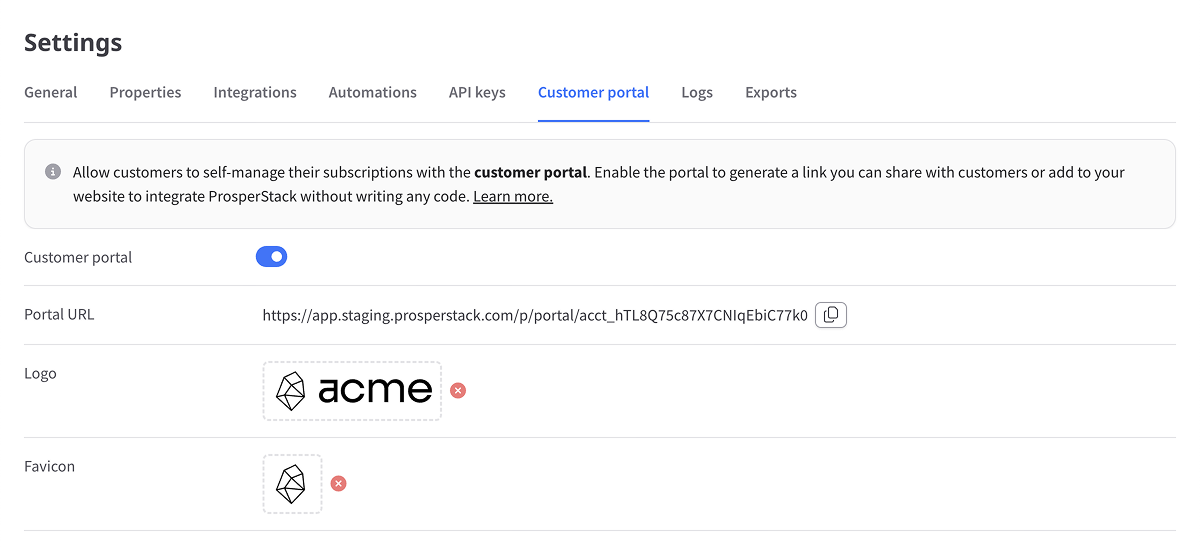This screenshot has height=548, width=1200.
Task: Select the Customer portal tab
Action: point(594,92)
